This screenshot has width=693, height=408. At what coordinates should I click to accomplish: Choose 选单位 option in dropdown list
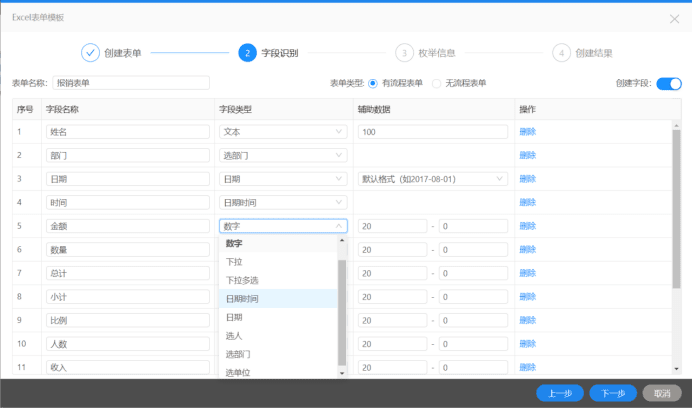tap(278, 373)
